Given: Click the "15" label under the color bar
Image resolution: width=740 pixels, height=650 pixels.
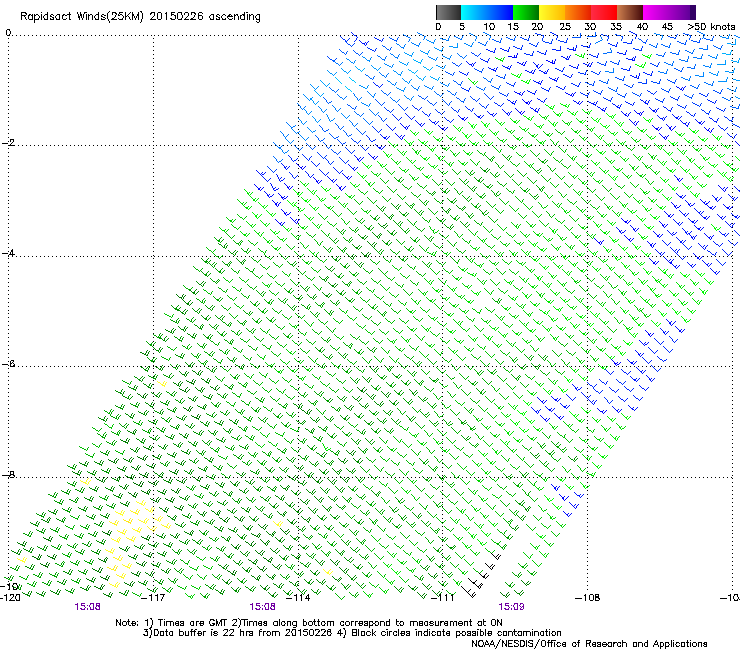Looking at the screenshot, I should pyautogui.click(x=513, y=27).
